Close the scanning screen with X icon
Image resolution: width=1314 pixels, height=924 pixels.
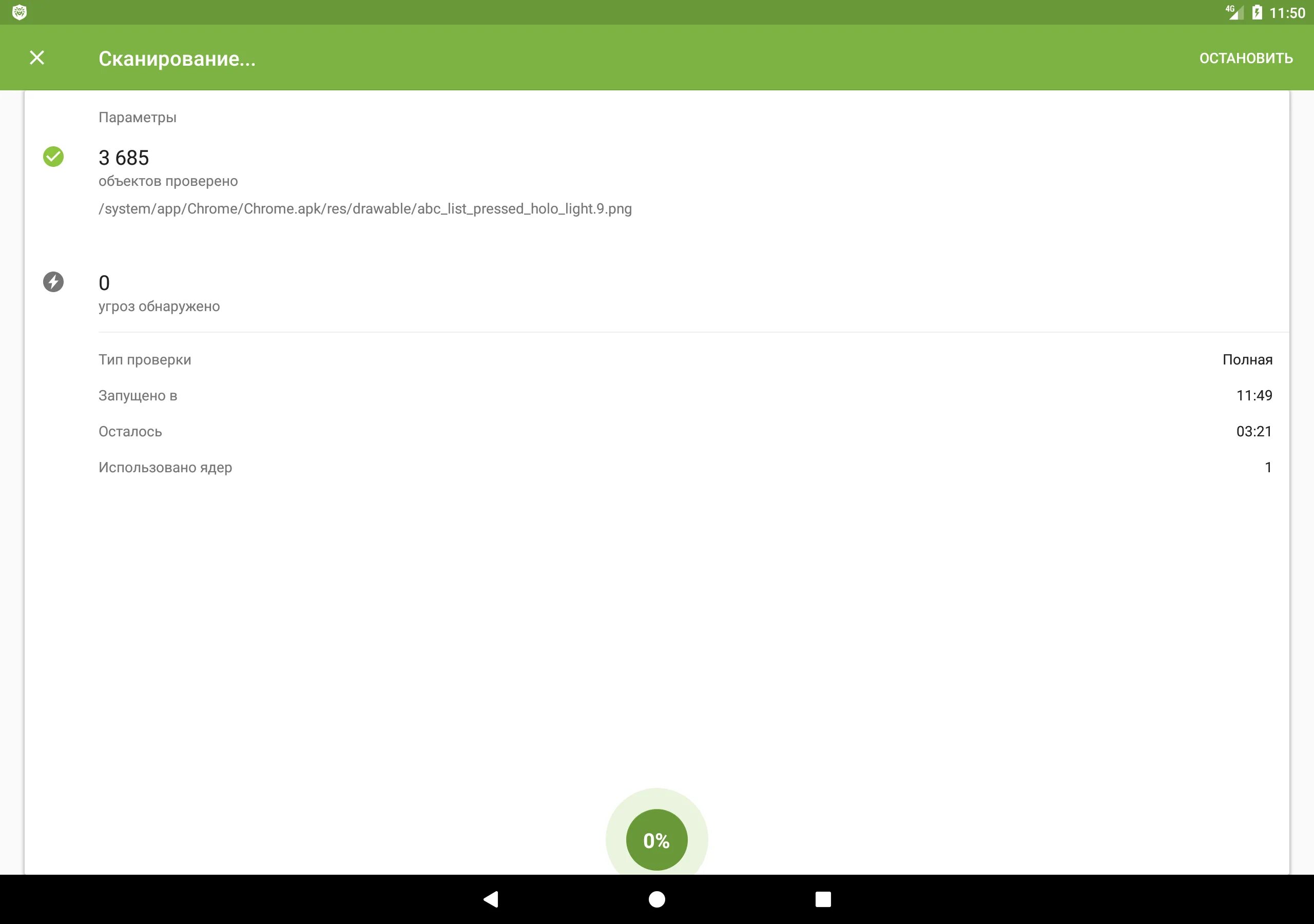point(36,58)
